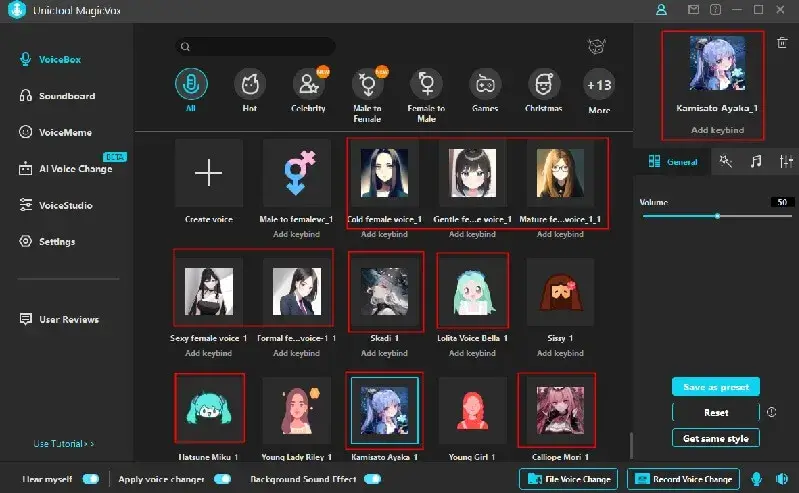Open the magic wand effects tab
This screenshot has width=799, height=493.
[x=726, y=162]
